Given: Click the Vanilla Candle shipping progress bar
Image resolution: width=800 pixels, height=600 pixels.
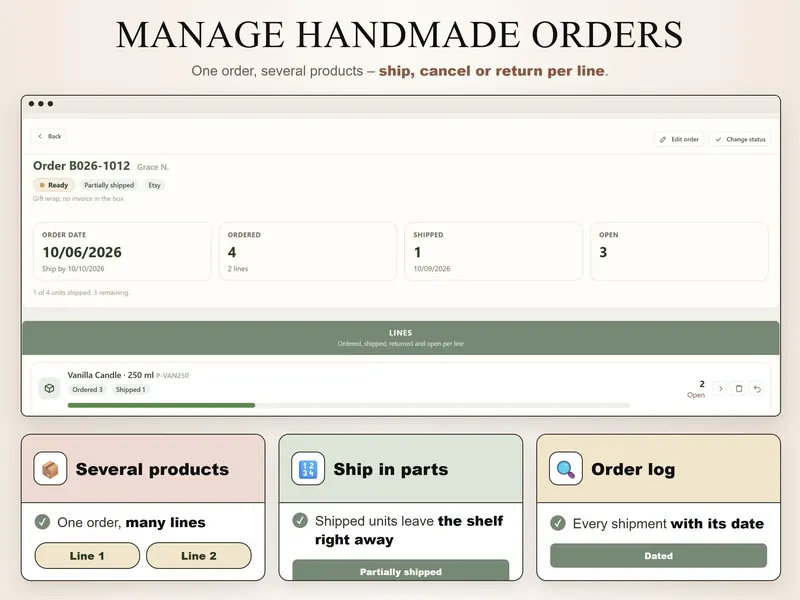Looking at the screenshot, I should pyautogui.click(x=349, y=405).
